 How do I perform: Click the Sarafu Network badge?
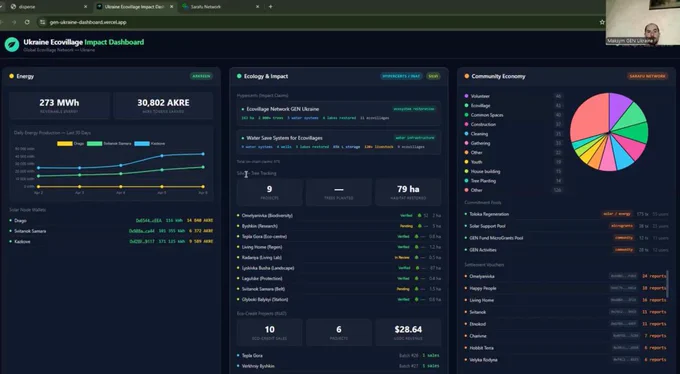(647, 76)
